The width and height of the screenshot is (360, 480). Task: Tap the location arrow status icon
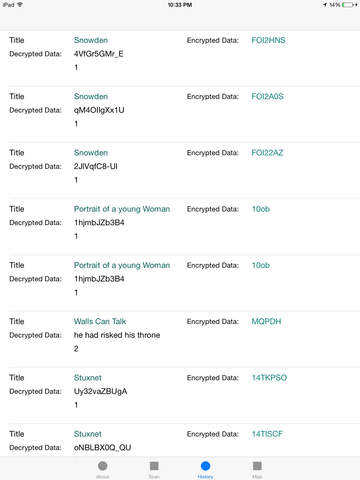point(324,5)
